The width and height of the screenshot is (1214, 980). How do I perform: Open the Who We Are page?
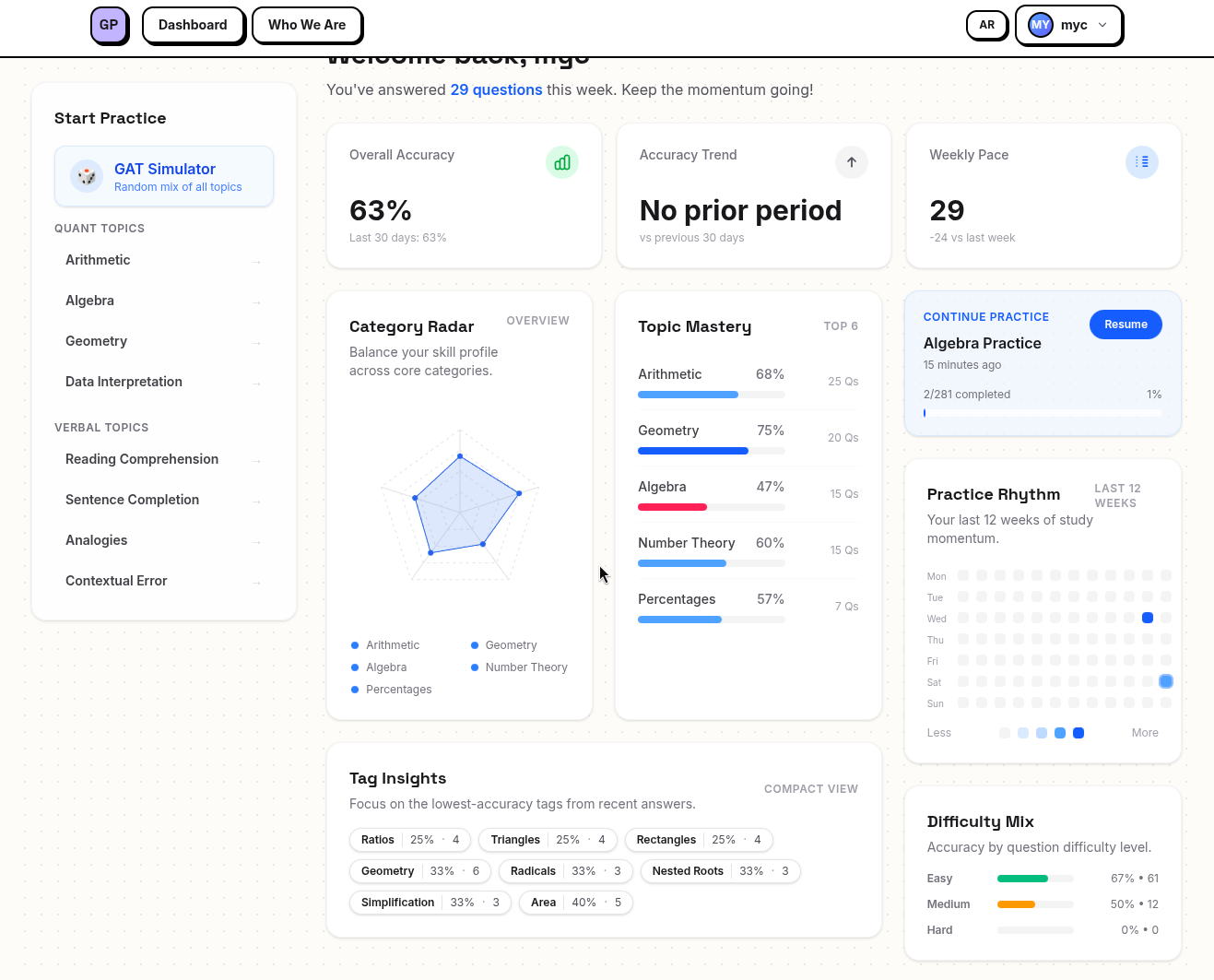tap(307, 25)
